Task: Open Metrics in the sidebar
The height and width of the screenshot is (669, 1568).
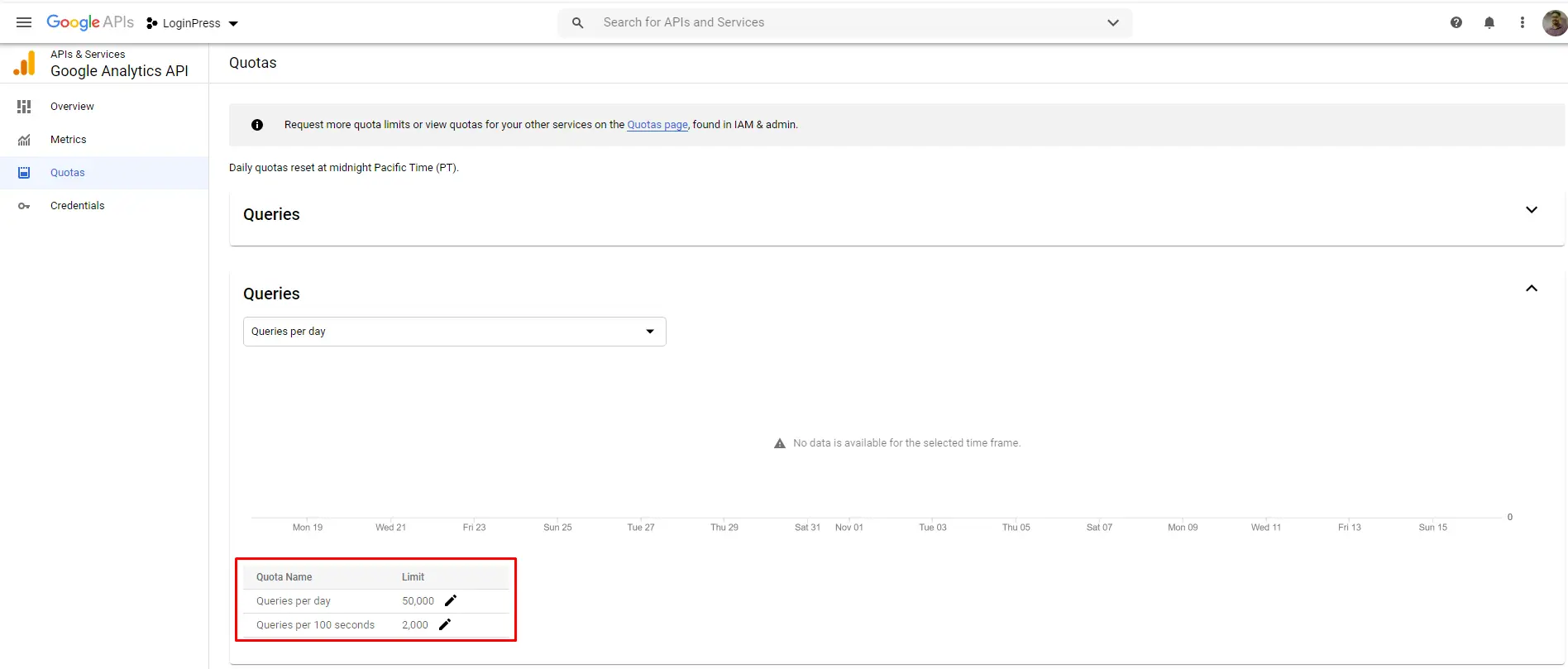Action: tap(68, 140)
